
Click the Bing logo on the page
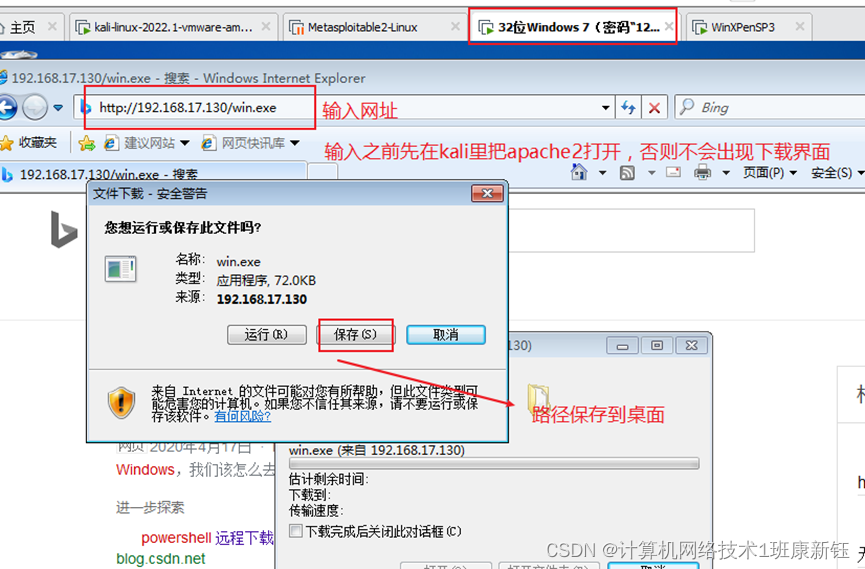point(64,230)
